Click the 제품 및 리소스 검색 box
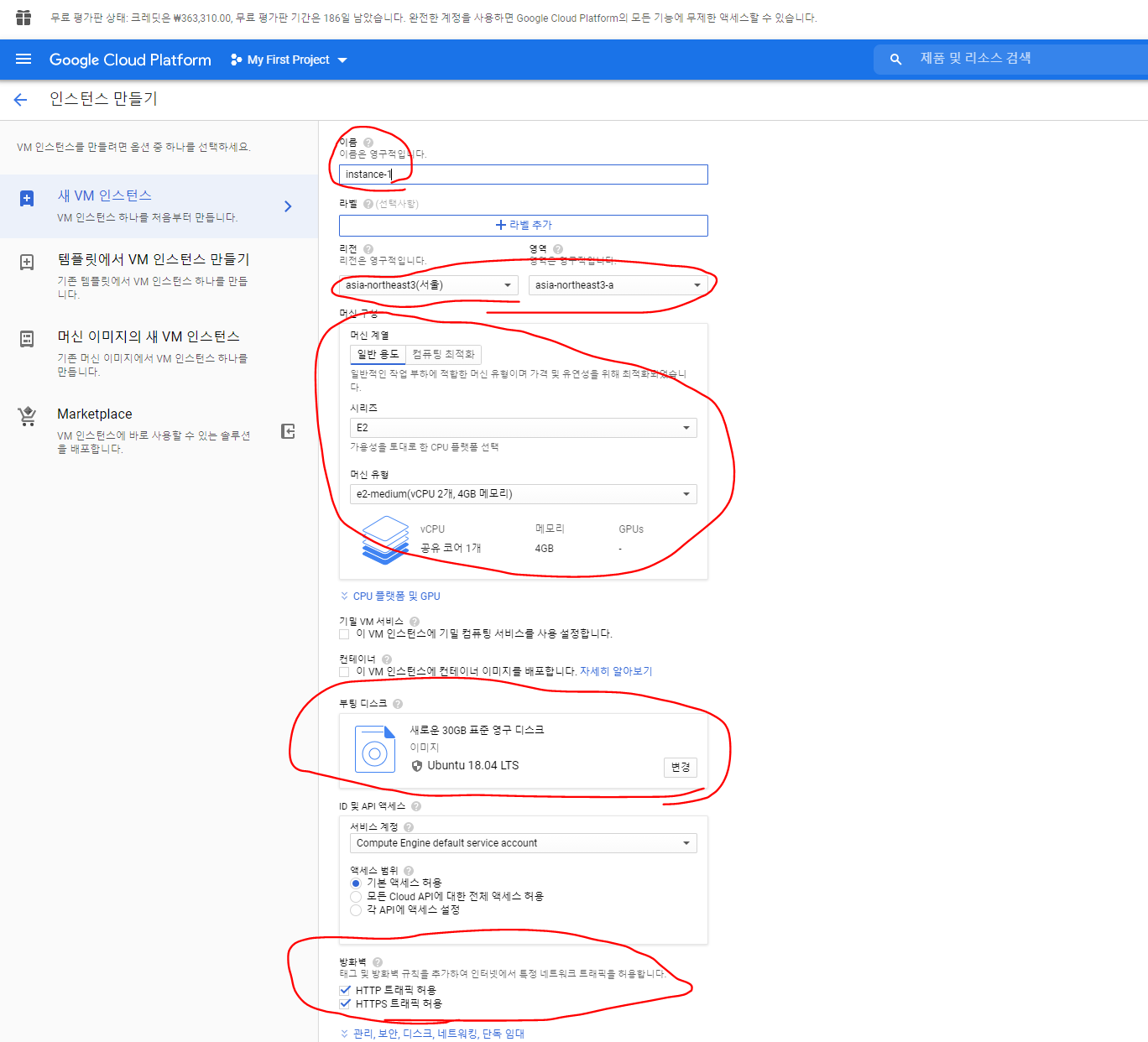 (1010, 60)
